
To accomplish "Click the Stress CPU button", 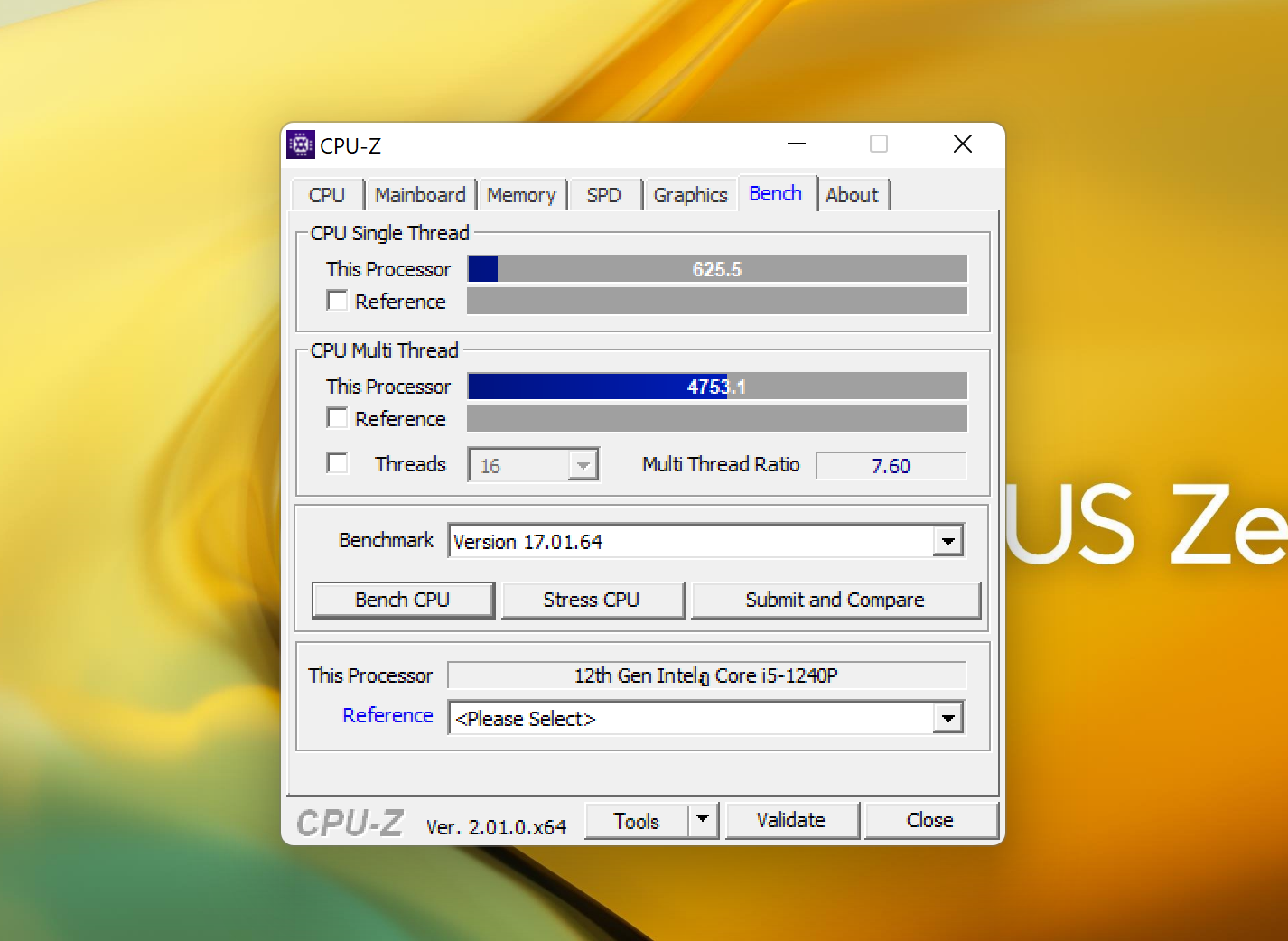I will [x=592, y=600].
